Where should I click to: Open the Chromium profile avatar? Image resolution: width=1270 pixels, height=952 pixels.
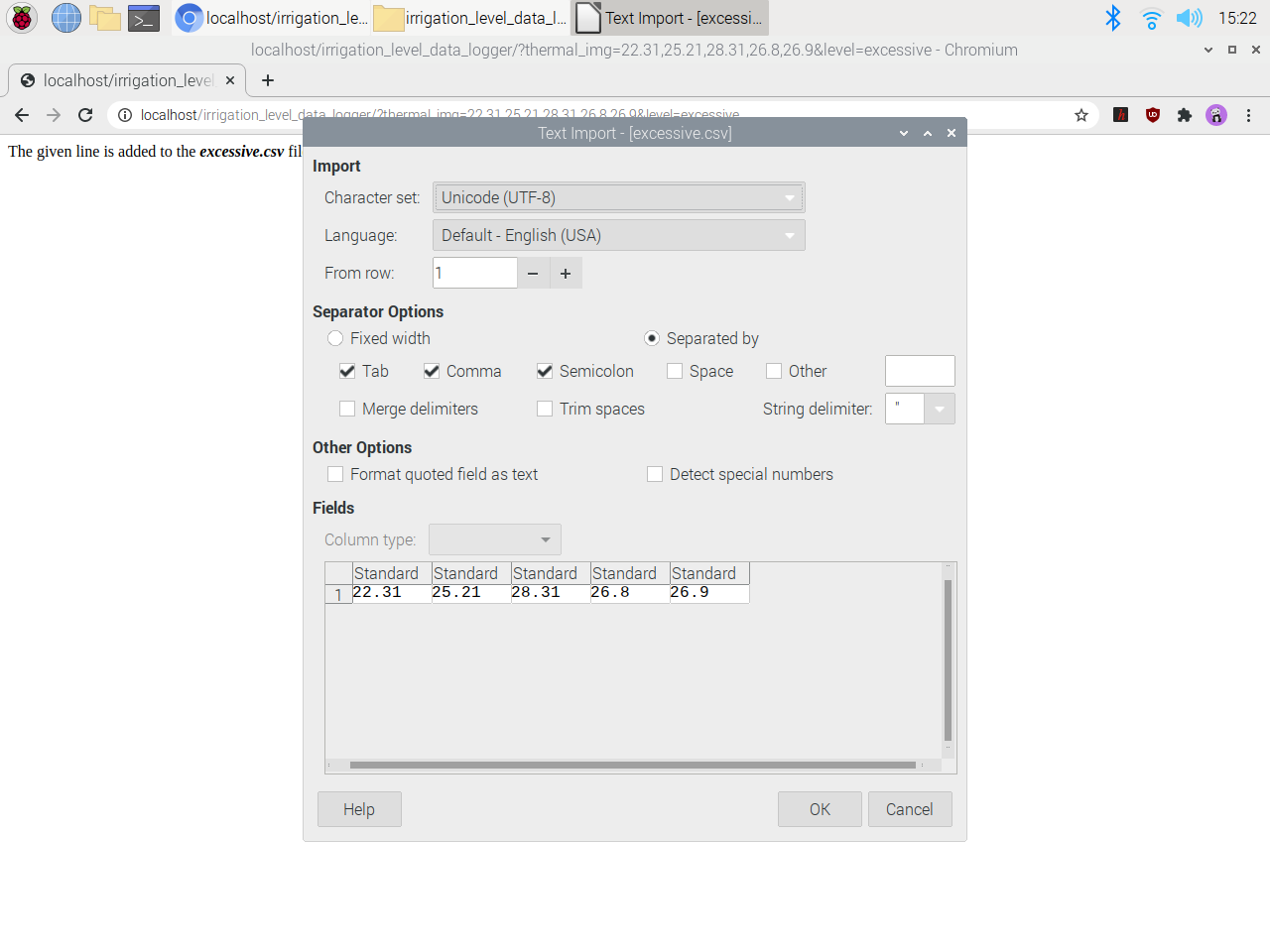[1216, 115]
